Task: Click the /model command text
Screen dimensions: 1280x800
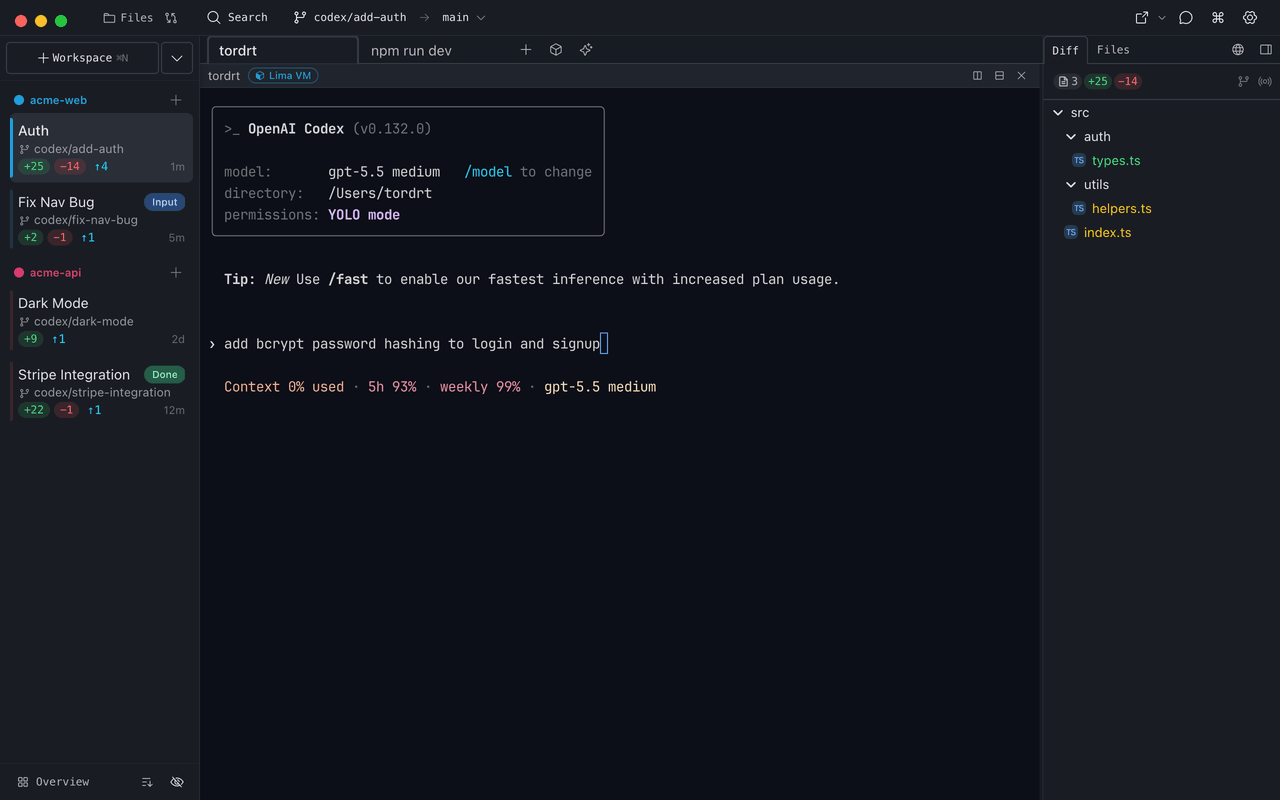Action: point(488,172)
